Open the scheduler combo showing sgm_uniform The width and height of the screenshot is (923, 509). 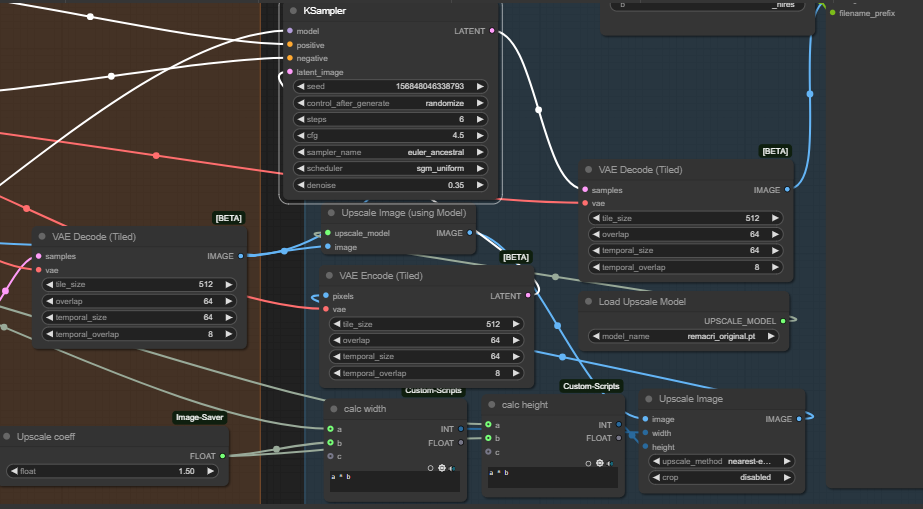[390, 169]
